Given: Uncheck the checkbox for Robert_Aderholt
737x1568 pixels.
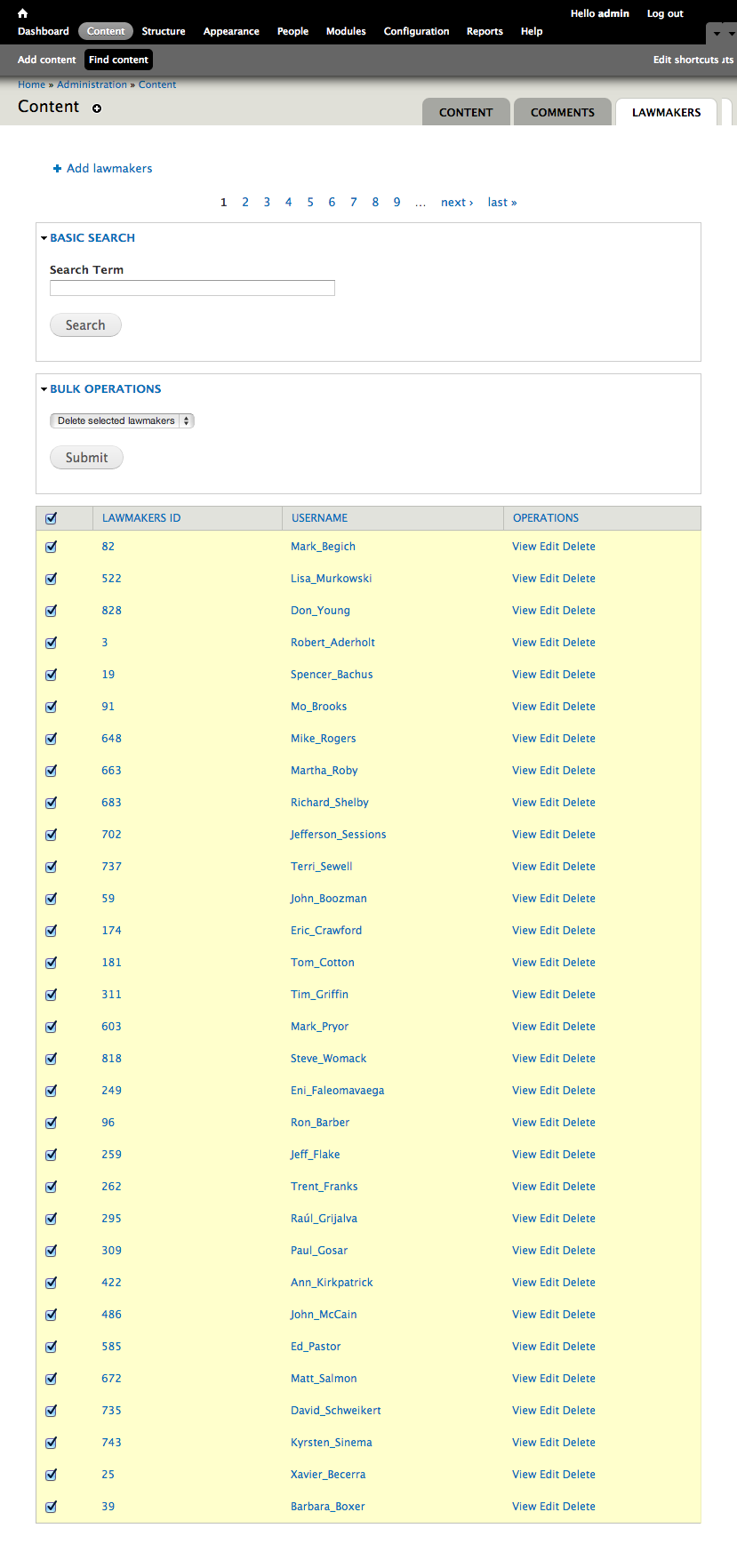Looking at the screenshot, I should pos(51,643).
